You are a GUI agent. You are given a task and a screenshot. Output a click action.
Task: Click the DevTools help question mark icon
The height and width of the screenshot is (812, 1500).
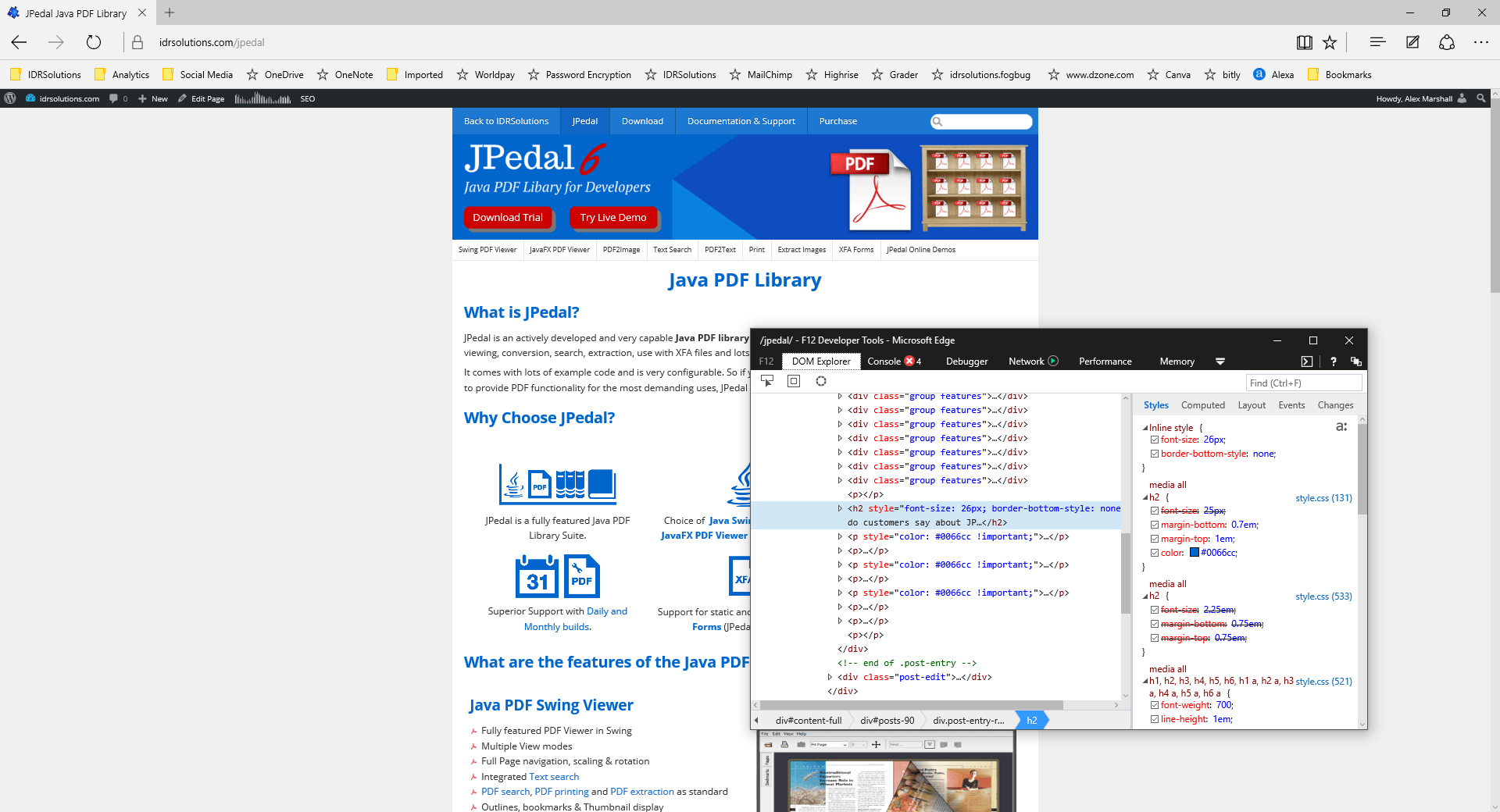[x=1333, y=361]
